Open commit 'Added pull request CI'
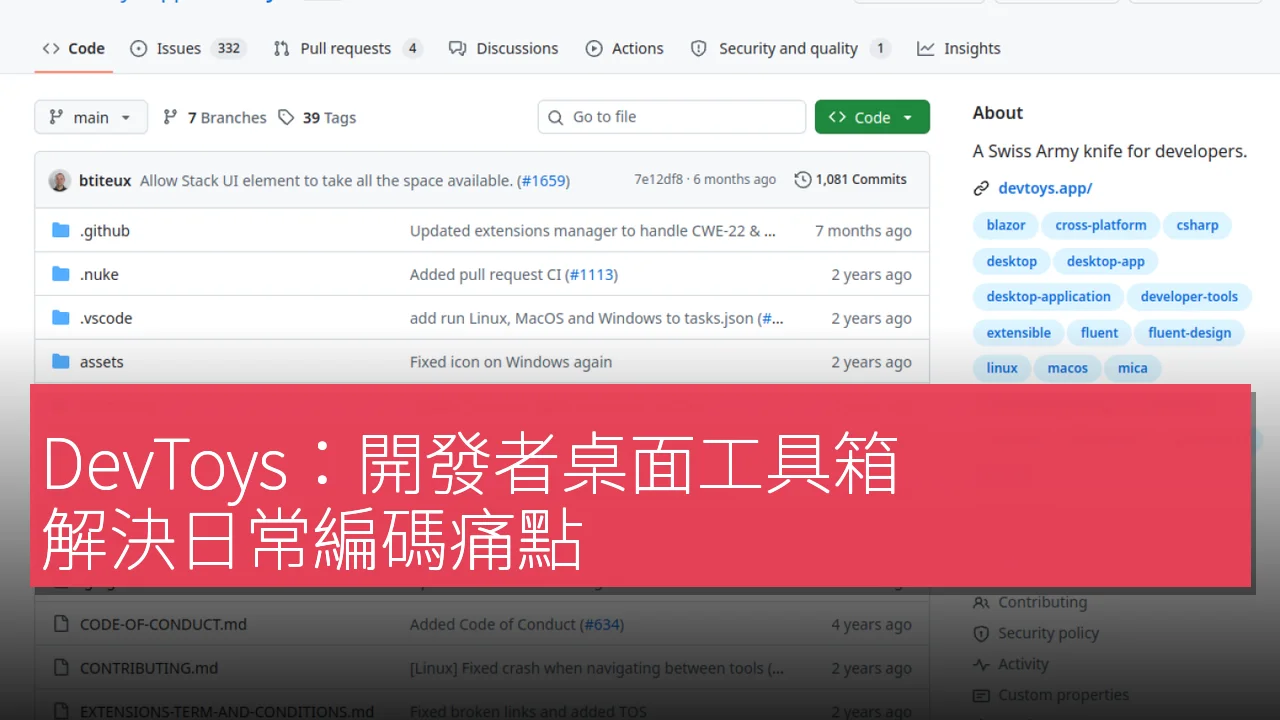Screen dimensions: 1280x720 (485, 275)
